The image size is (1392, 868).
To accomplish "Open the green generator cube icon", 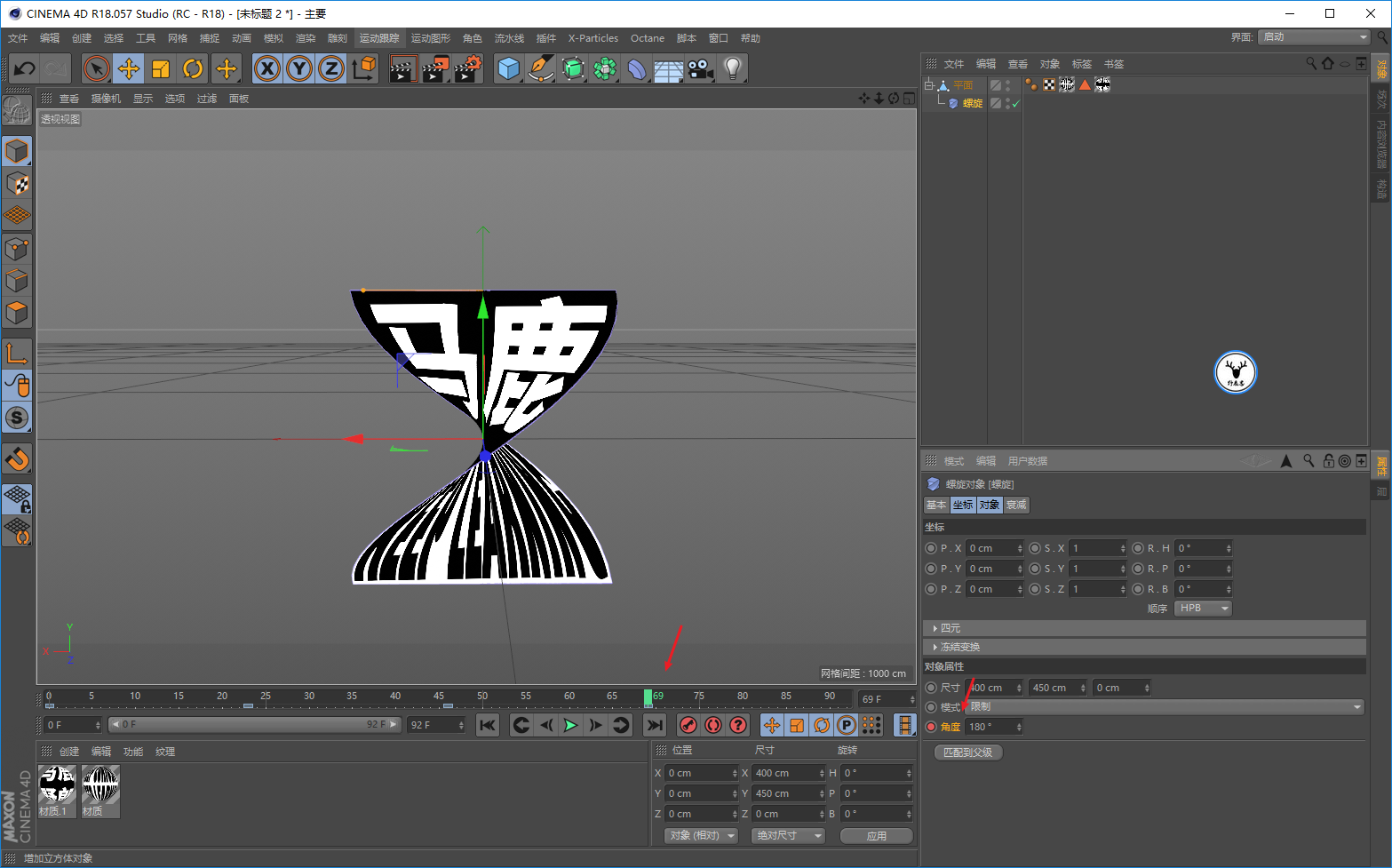I will click(x=573, y=68).
